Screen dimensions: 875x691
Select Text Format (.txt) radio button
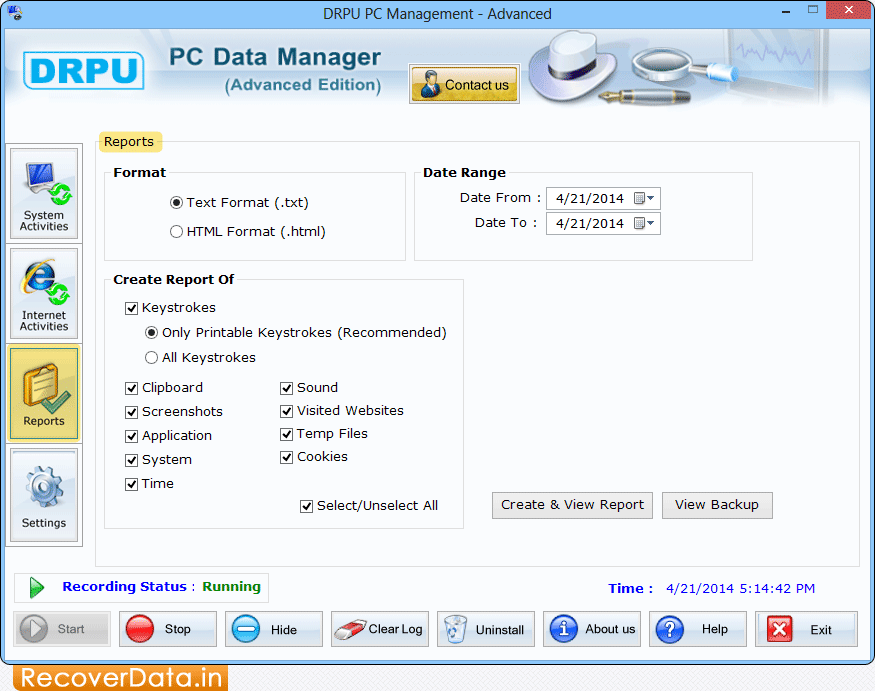176,203
